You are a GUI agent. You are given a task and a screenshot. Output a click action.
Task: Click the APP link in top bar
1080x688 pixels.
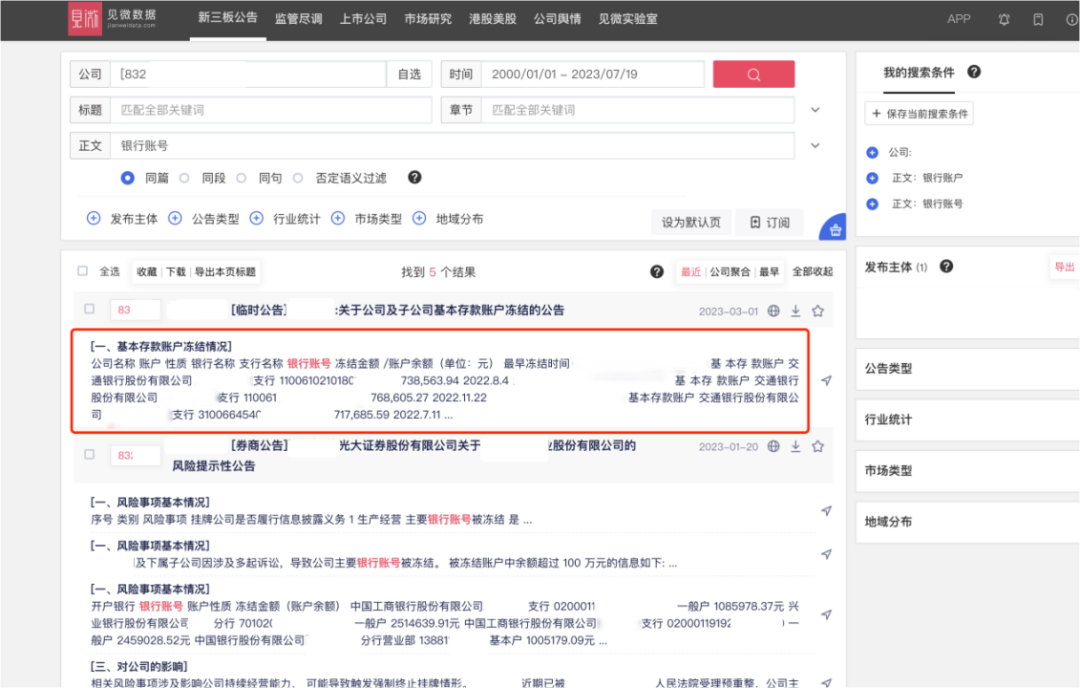(958, 19)
